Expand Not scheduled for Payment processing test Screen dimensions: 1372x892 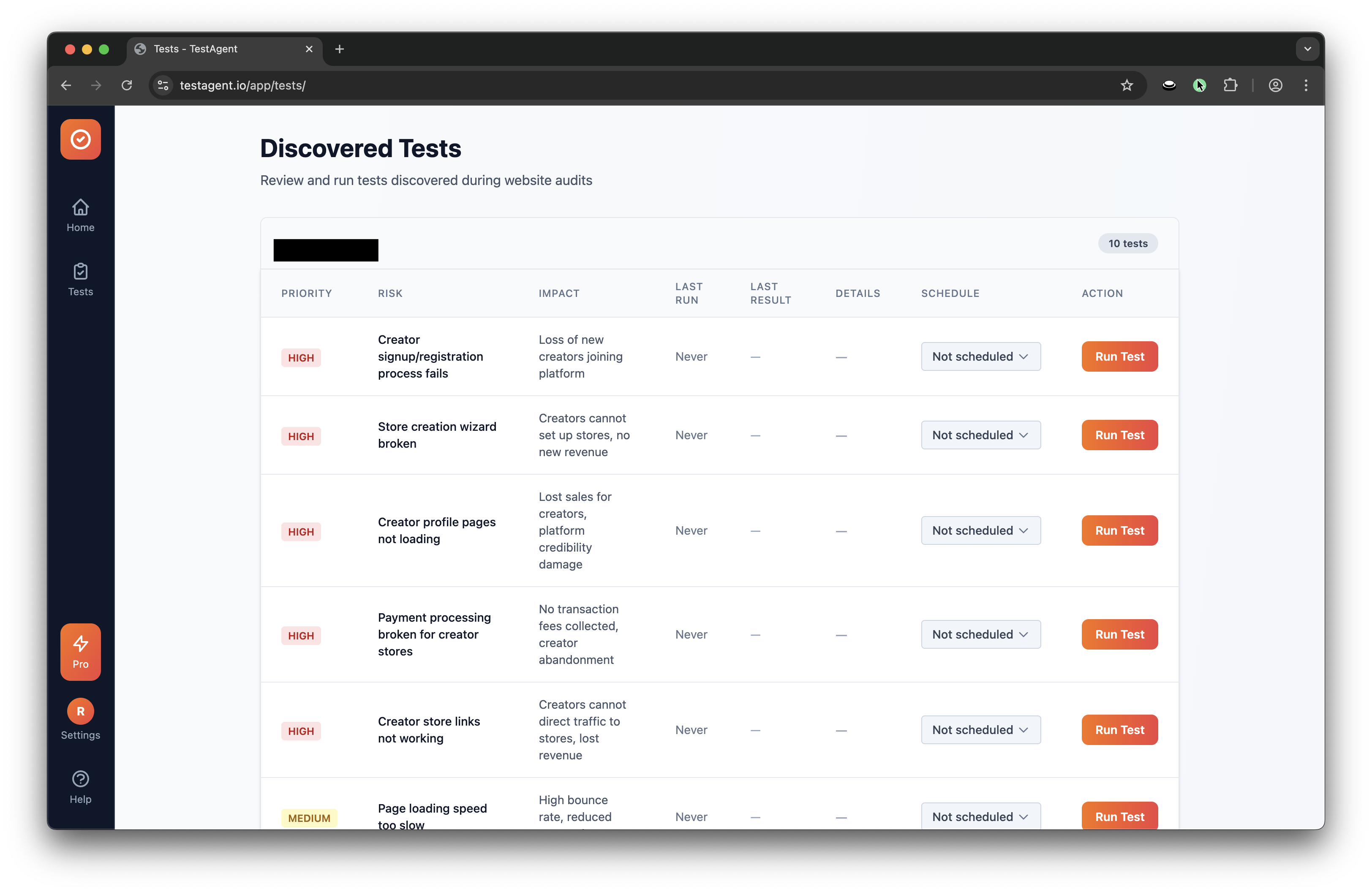click(x=980, y=634)
